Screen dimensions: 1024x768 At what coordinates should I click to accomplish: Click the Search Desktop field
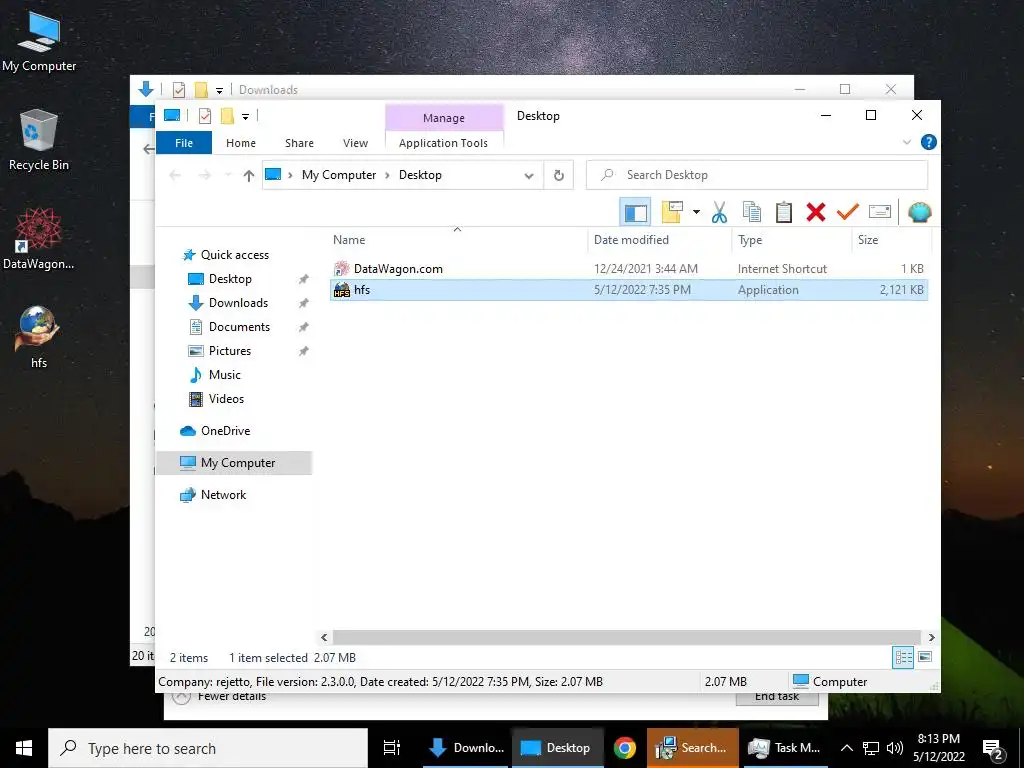[x=757, y=175]
